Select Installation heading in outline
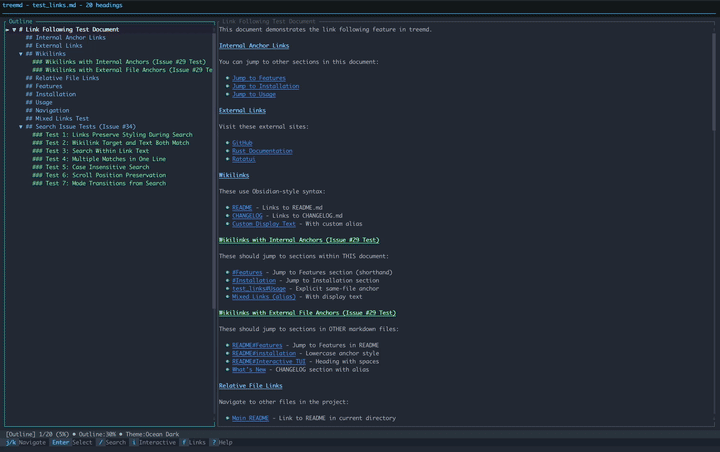Viewport: 720px width, 452px height. tap(51, 94)
